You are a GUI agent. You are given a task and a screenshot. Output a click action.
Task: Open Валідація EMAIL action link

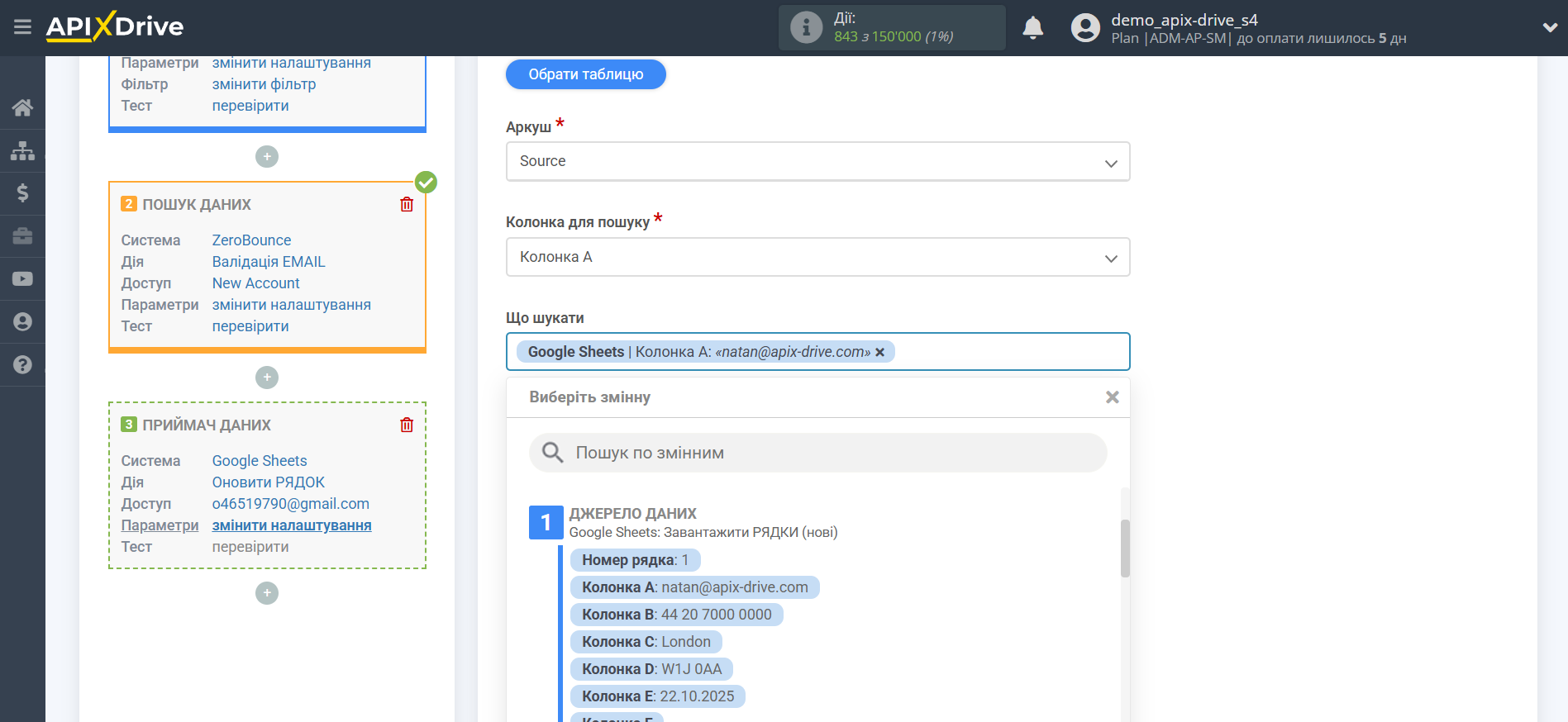coord(269,262)
